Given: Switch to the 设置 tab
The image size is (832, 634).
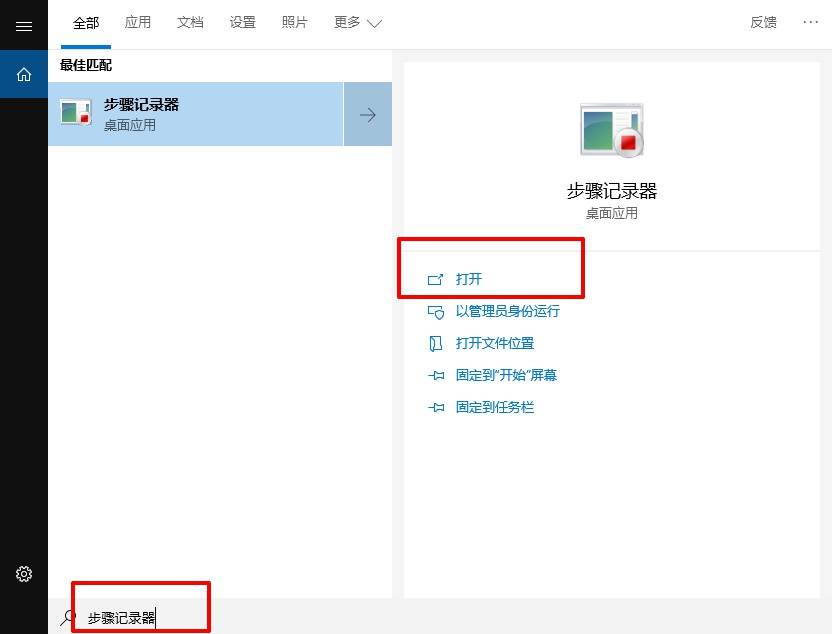Looking at the screenshot, I should [242, 22].
